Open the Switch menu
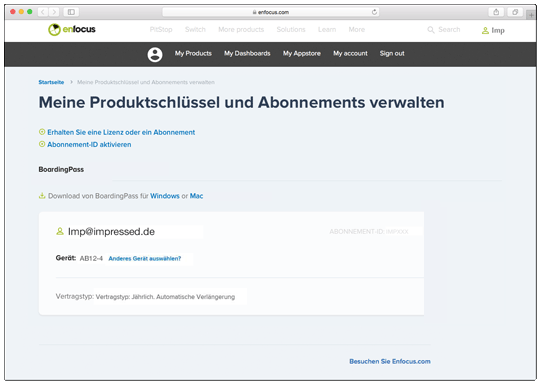The image size is (540, 384). pos(195,30)
